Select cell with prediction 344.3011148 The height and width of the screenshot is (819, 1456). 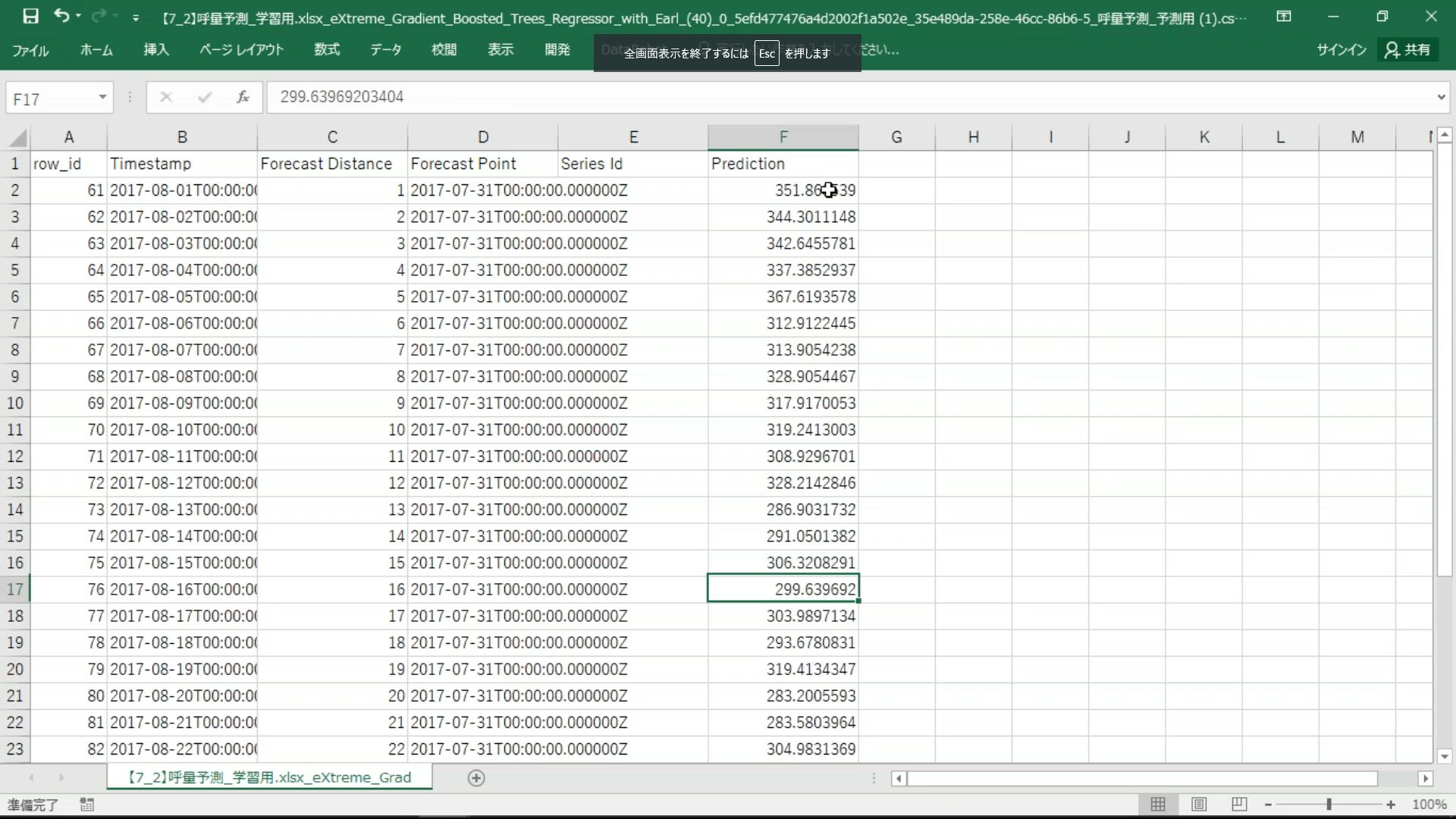coord(783,217)
